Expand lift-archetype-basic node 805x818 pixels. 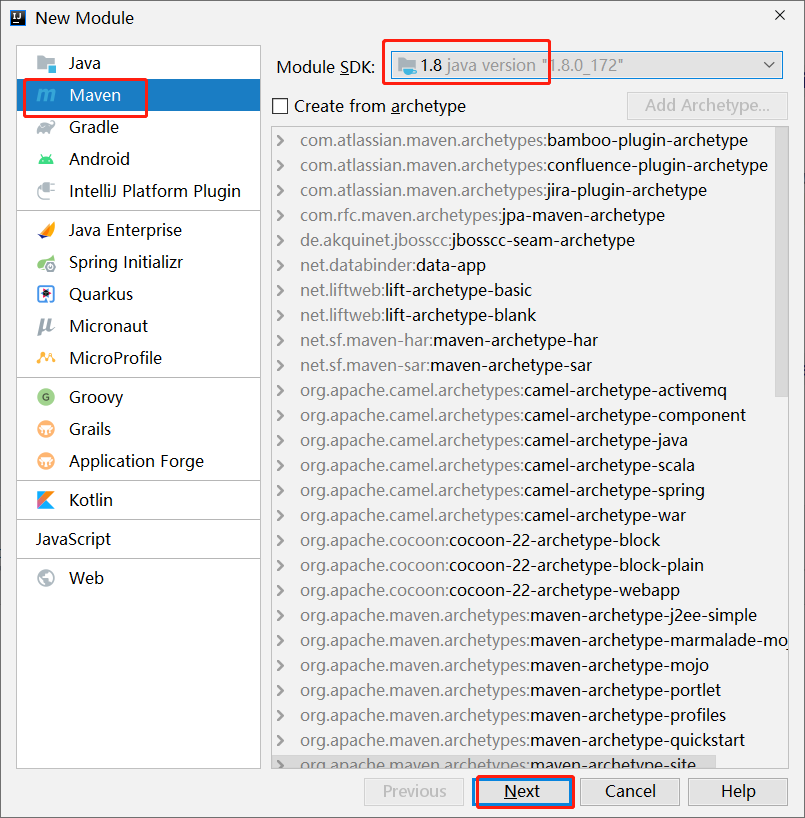281,291
